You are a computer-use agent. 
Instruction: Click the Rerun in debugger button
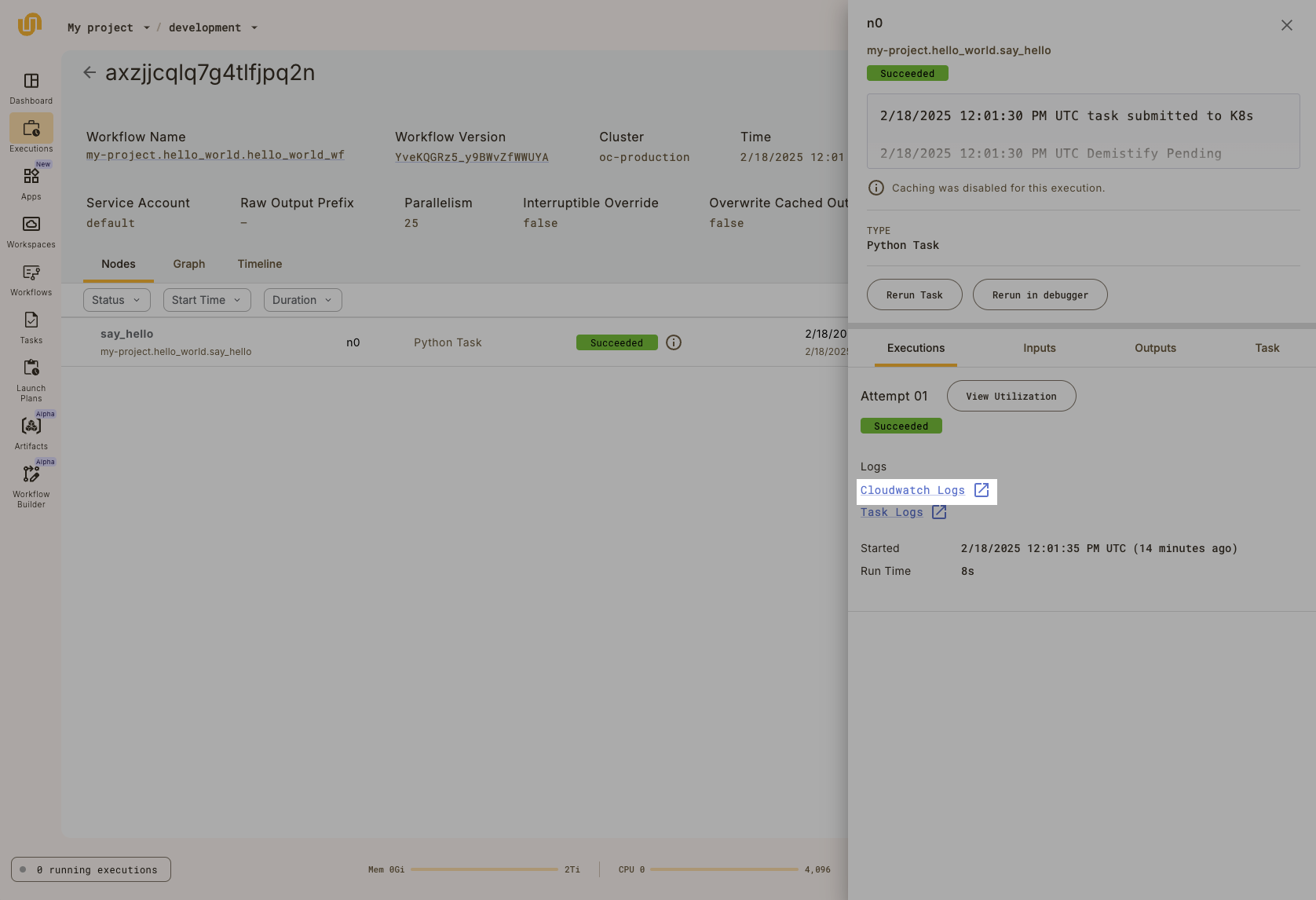(x=1040, y=295)
